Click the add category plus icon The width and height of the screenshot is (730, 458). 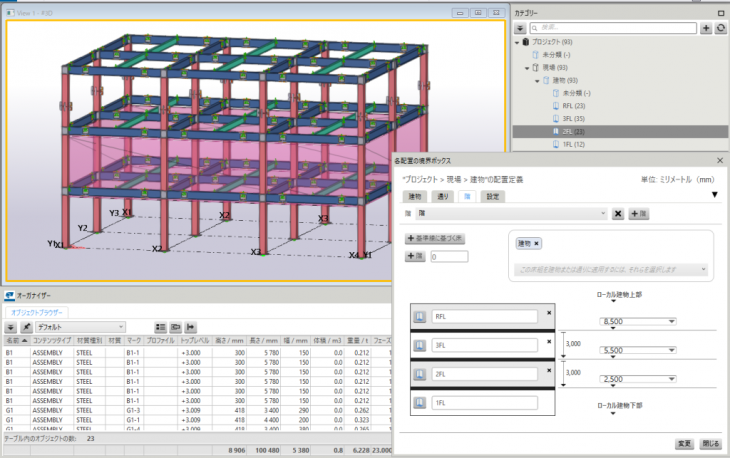tap(706, 29)
